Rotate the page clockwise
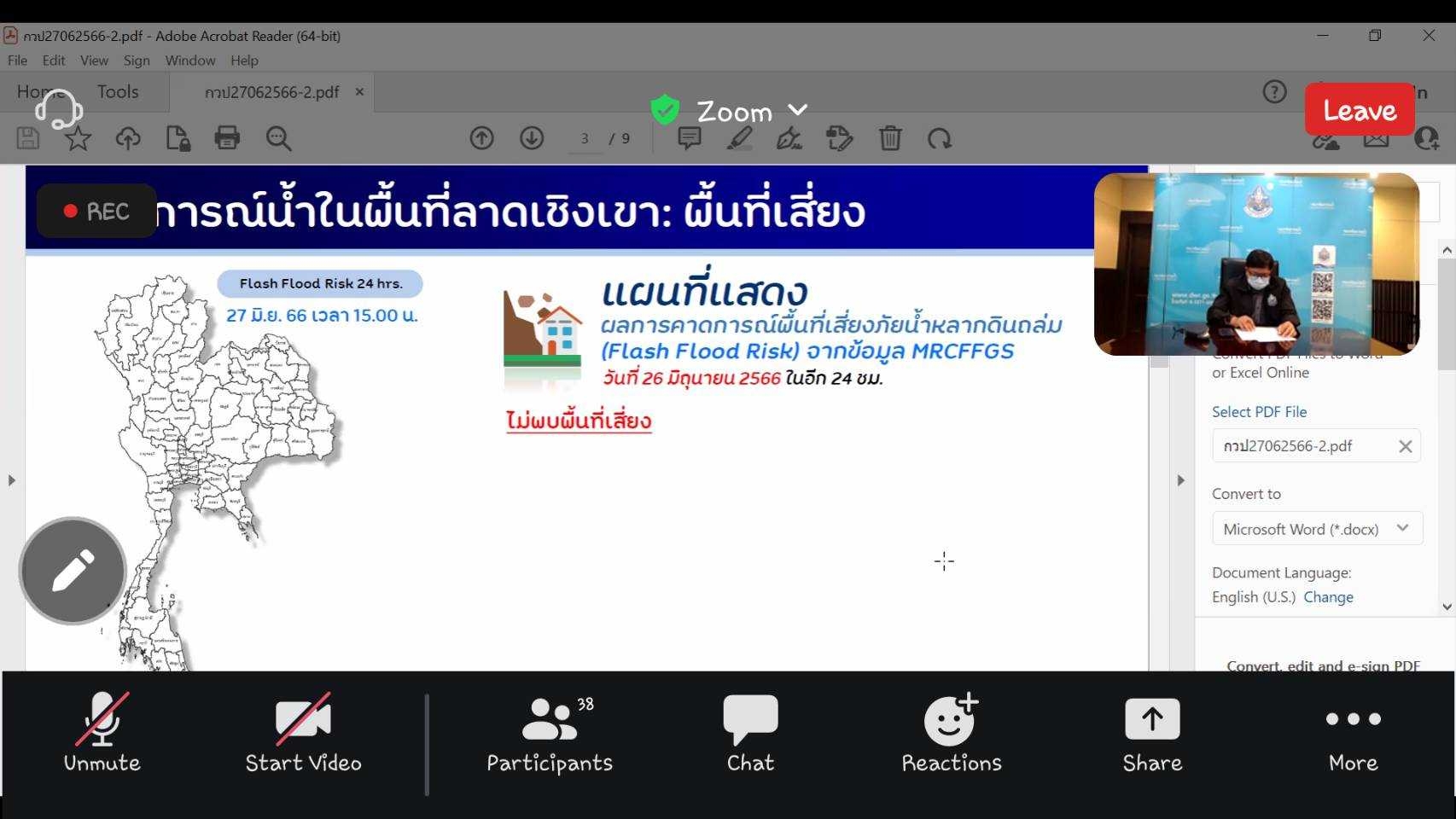1456x819 pixels. click(940, 138)
